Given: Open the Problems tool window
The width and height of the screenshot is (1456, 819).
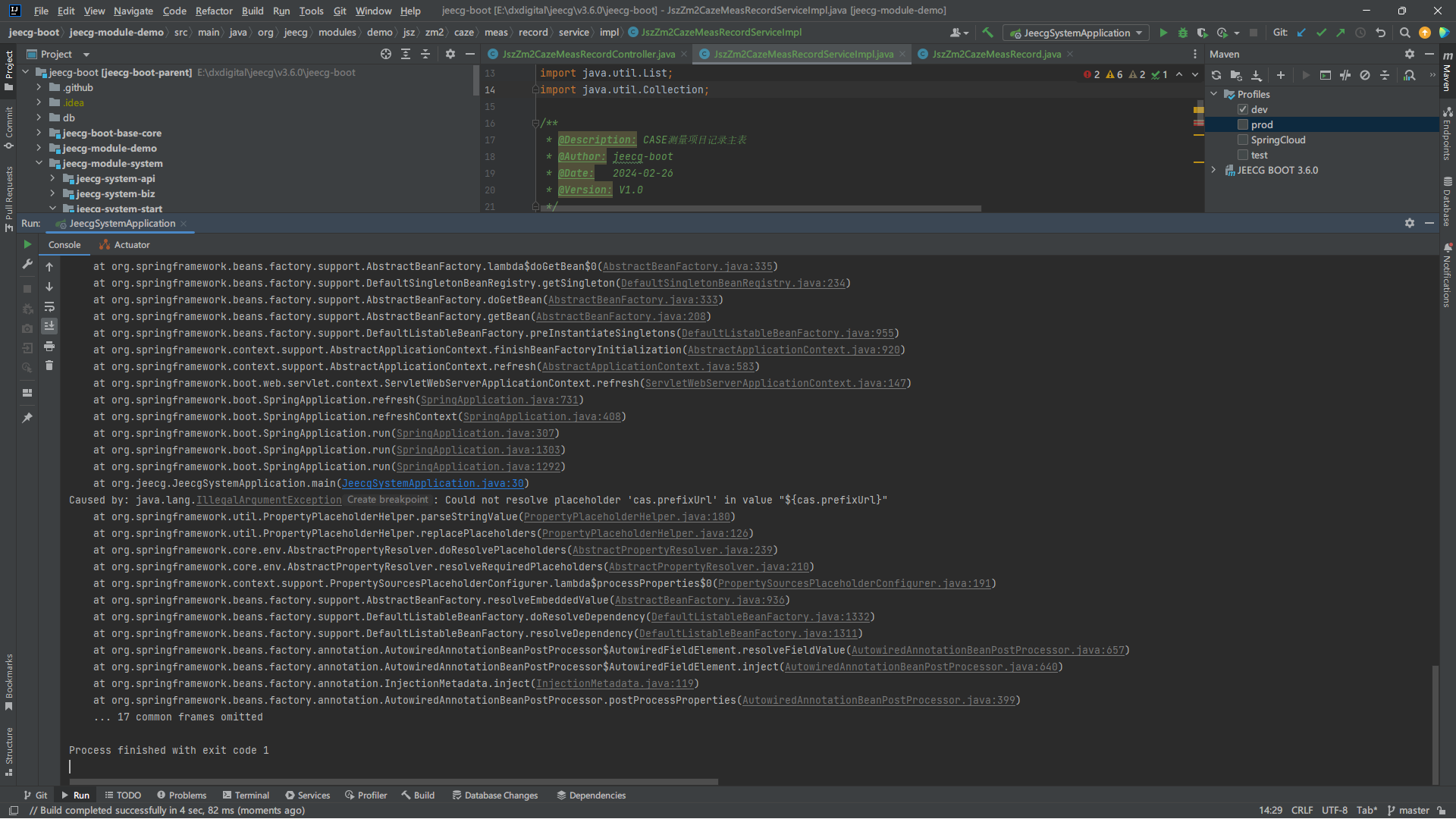Looking at the screenshot, I should [x=181, y=795].
